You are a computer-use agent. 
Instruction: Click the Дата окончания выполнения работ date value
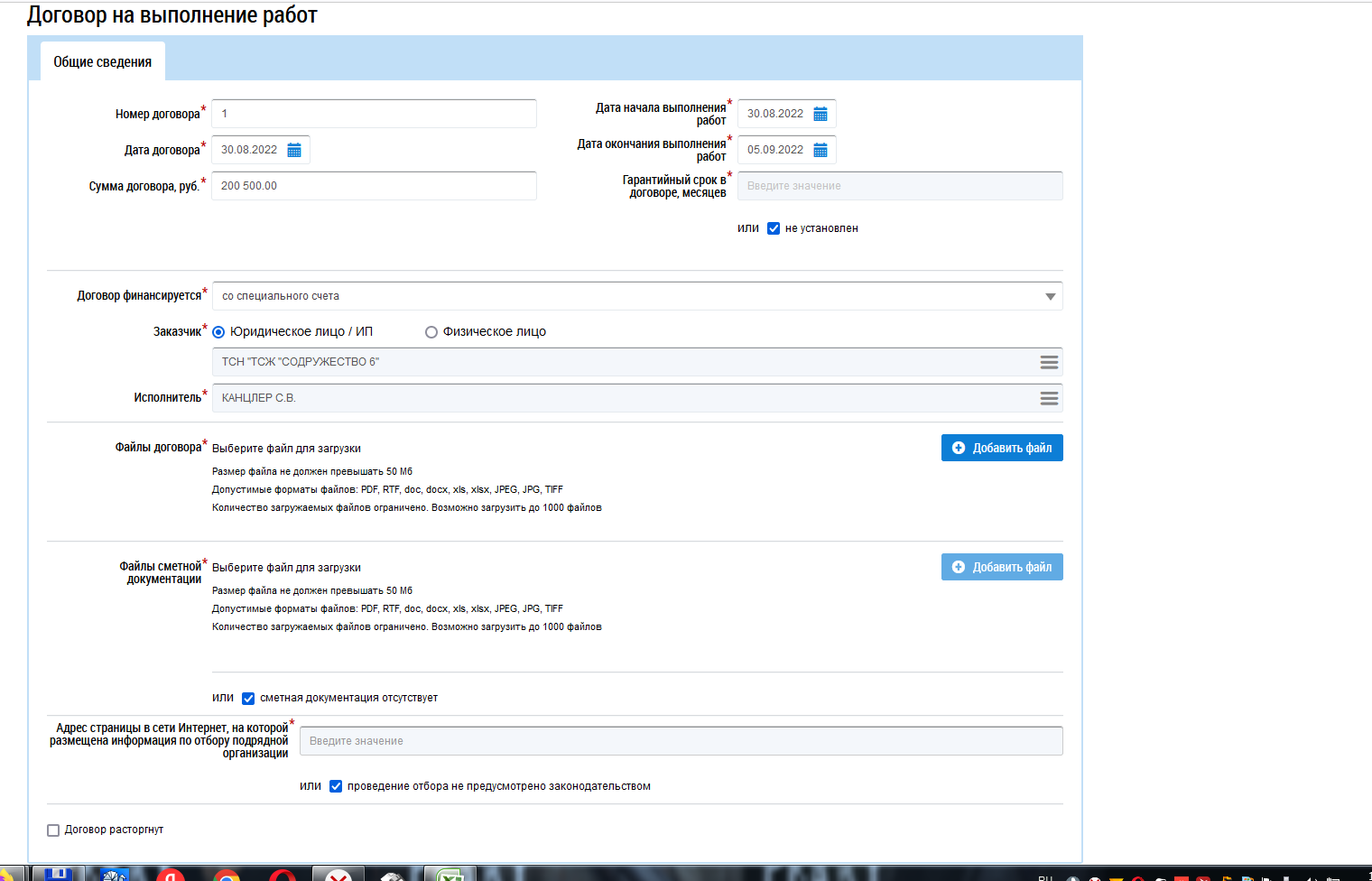tap(775, 150)
